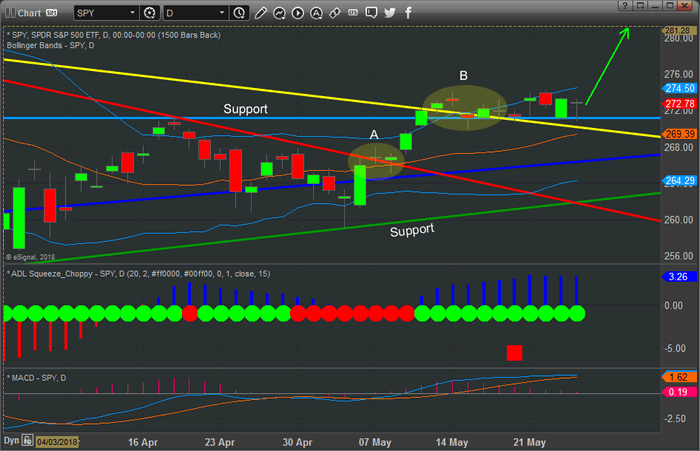Click the orange 269.39 price tag
This screenshot has width=700, height=451.
679,134
